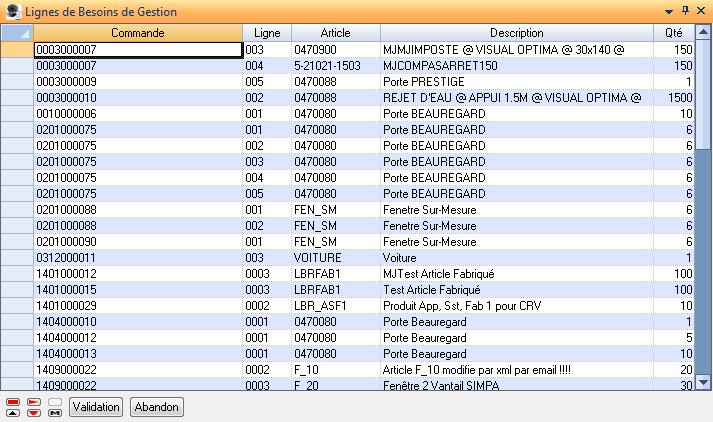Click the panel icon in the title bar
This screenshot has width=713, height=422.
pos(11,11)
